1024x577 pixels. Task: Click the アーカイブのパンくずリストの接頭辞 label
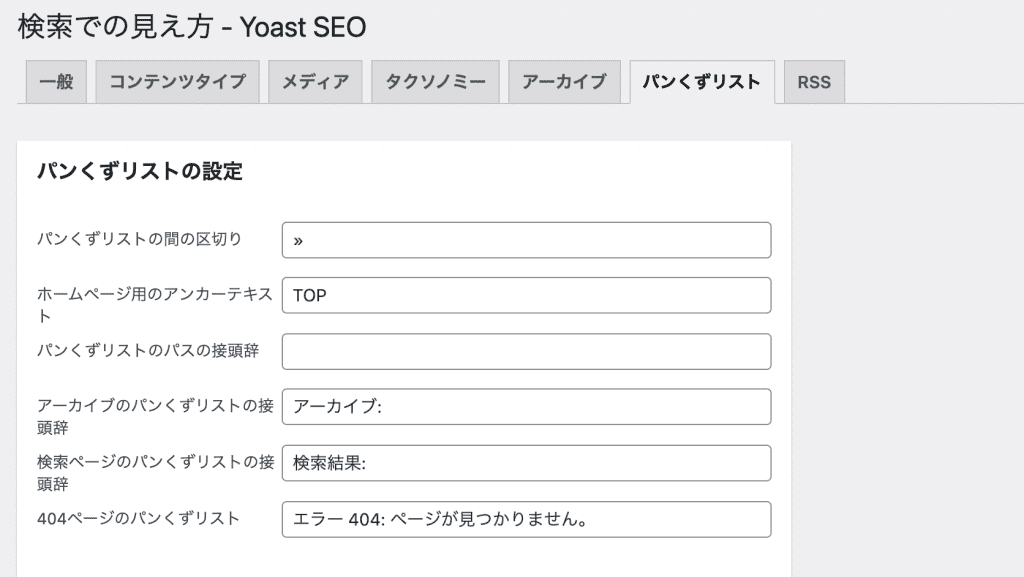pyautogui.click(x=155, y=416)
